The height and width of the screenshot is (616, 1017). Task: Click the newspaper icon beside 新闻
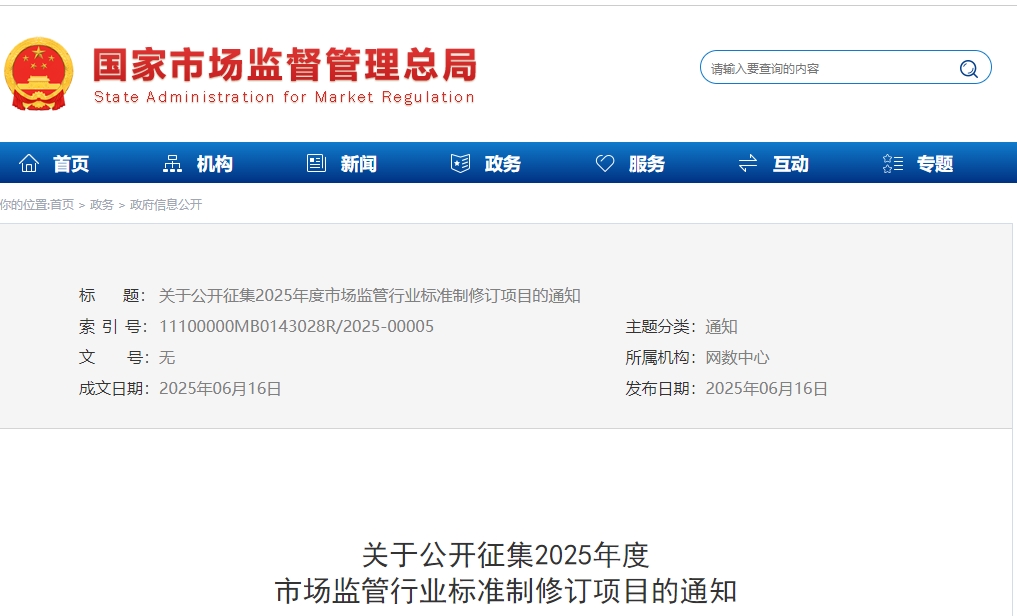click(316, 163)
